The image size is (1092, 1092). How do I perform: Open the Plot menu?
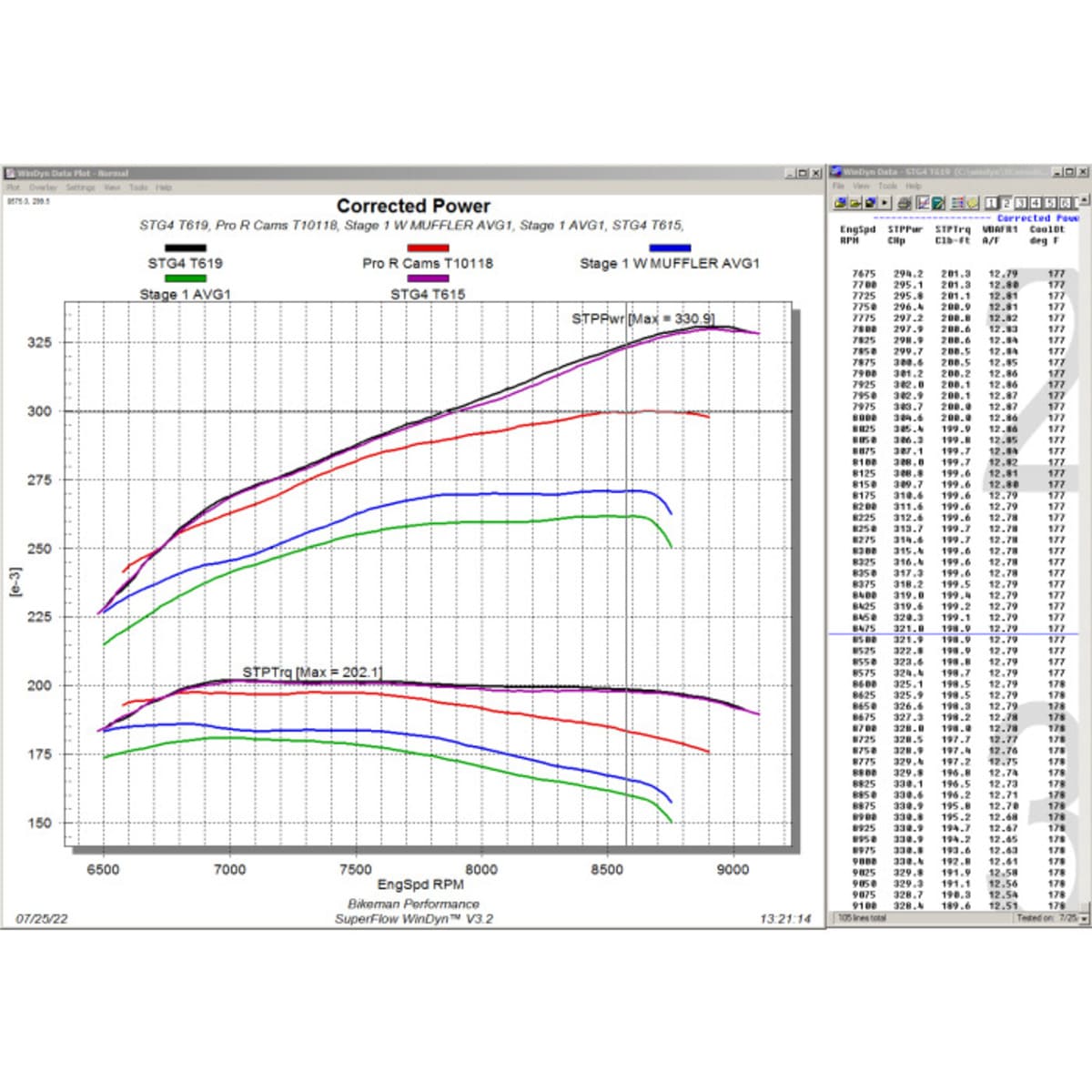(13, 187)
